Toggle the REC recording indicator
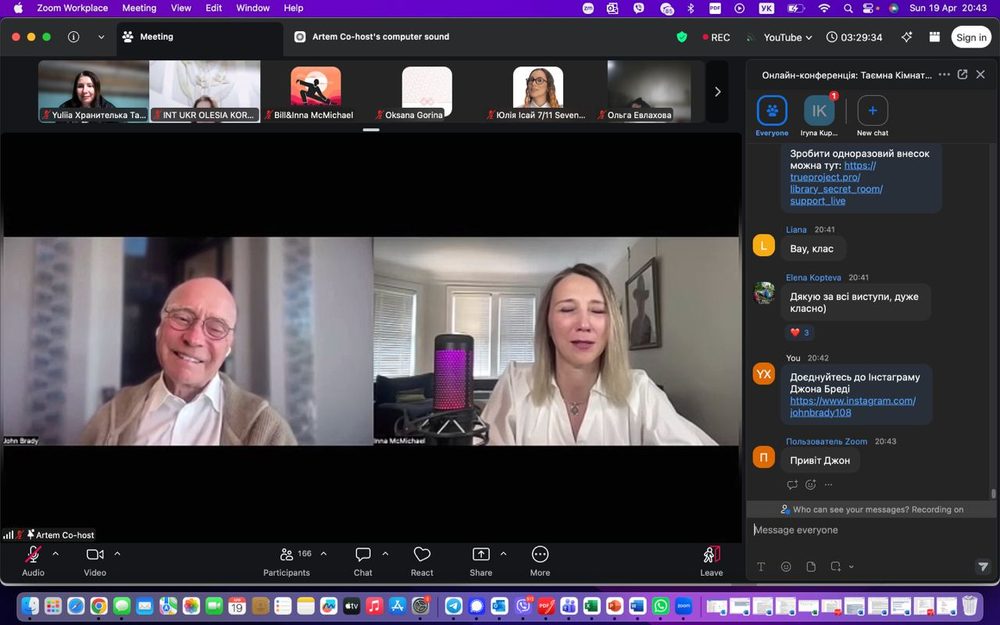 point(716,37)
